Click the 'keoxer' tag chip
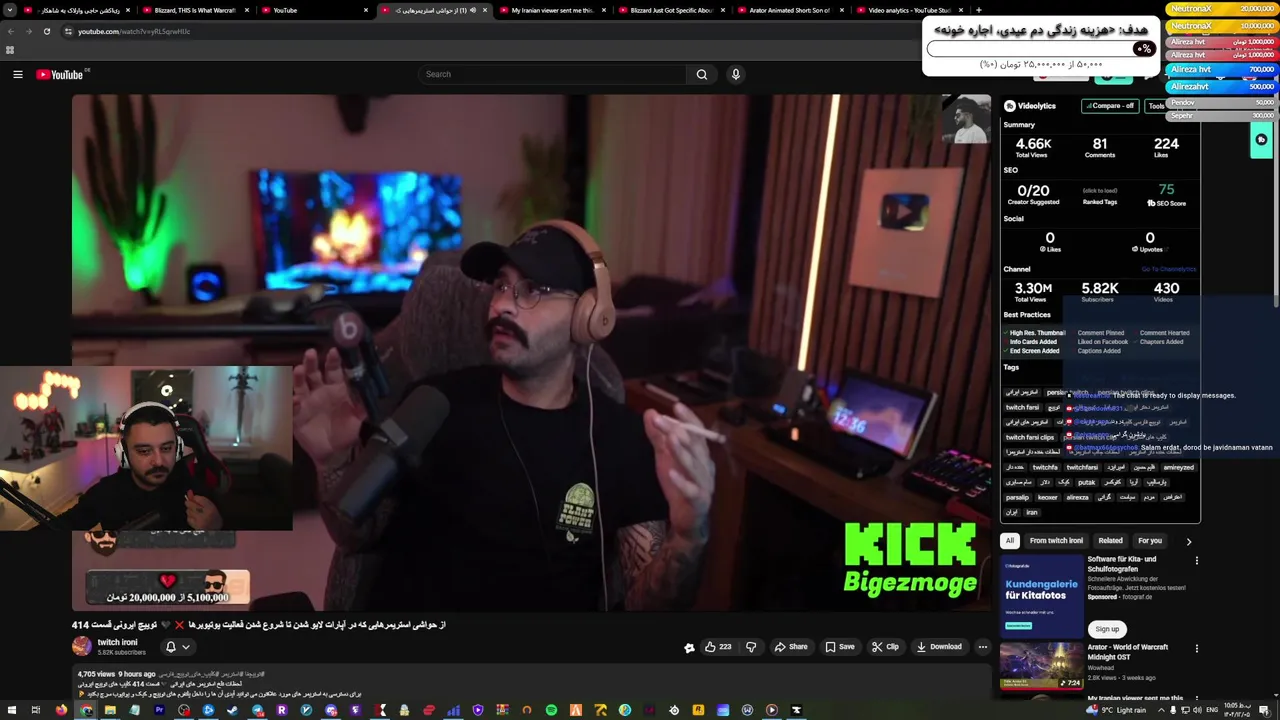 1047,497
